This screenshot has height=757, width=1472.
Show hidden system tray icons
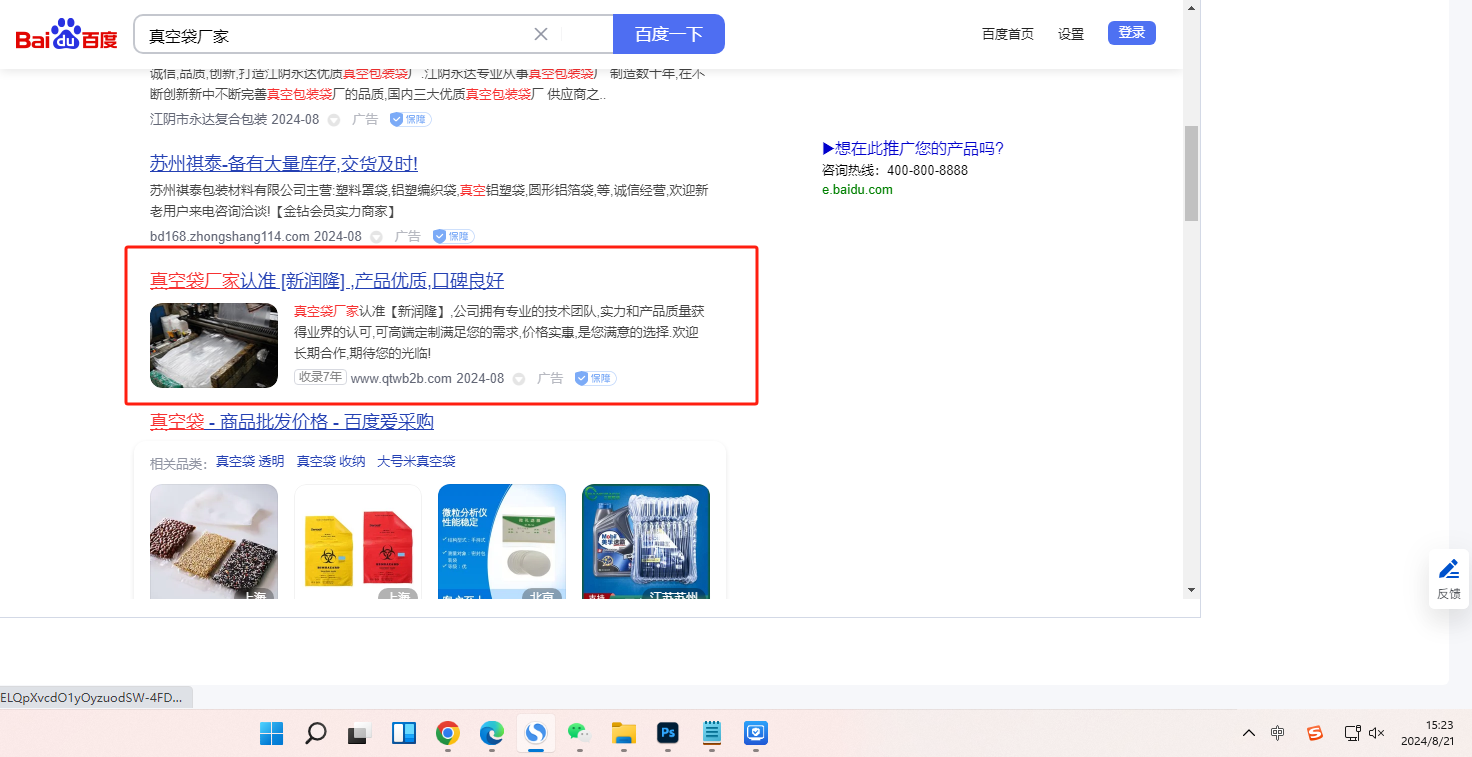click(1248, 733)
